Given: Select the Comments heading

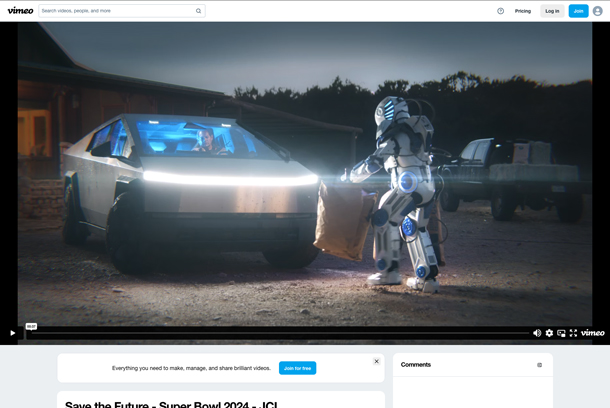Looking at the screenshot, I should point(415,364).
